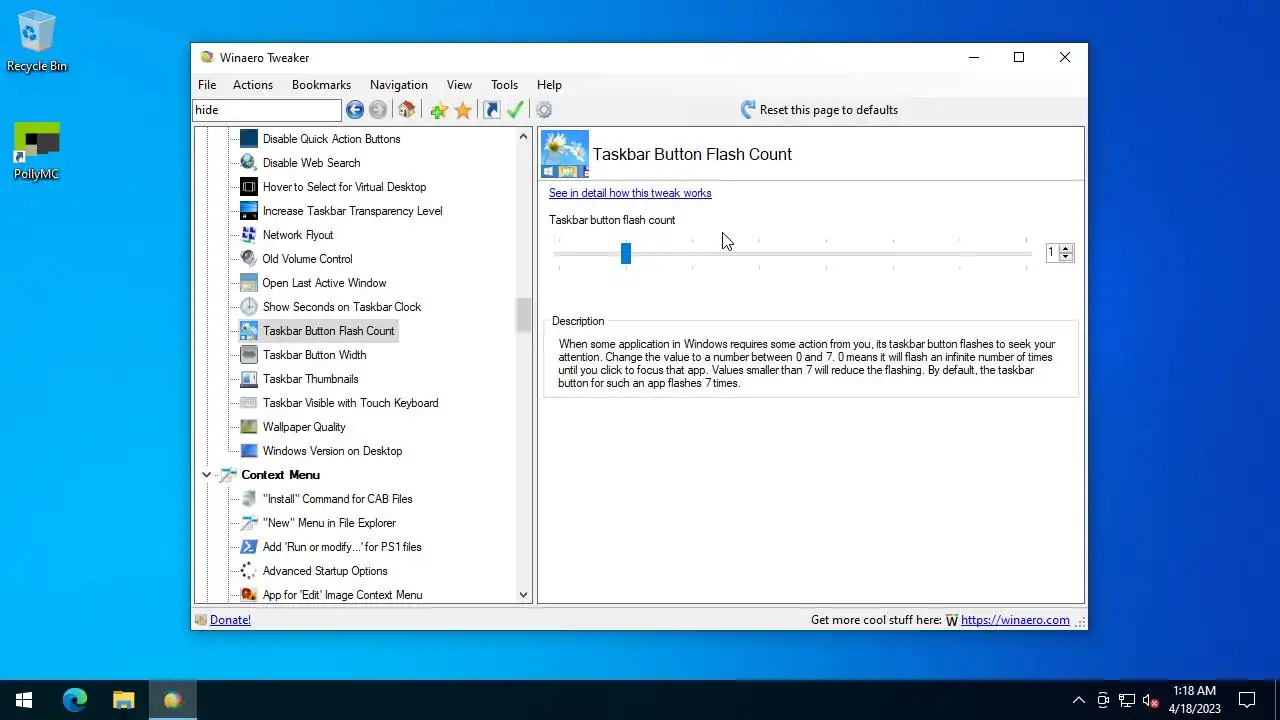The width and height of the screenshot is (1280, 720).
Task: Click the green checkmark toolbar icon
Action: (x=516, y=110)
